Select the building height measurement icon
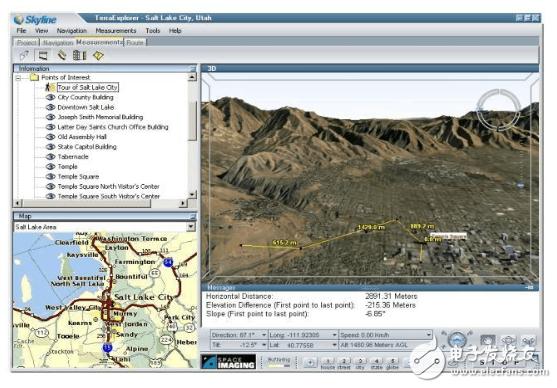The width and height of the screenshot is (557, 388). [x=79, y=55]
